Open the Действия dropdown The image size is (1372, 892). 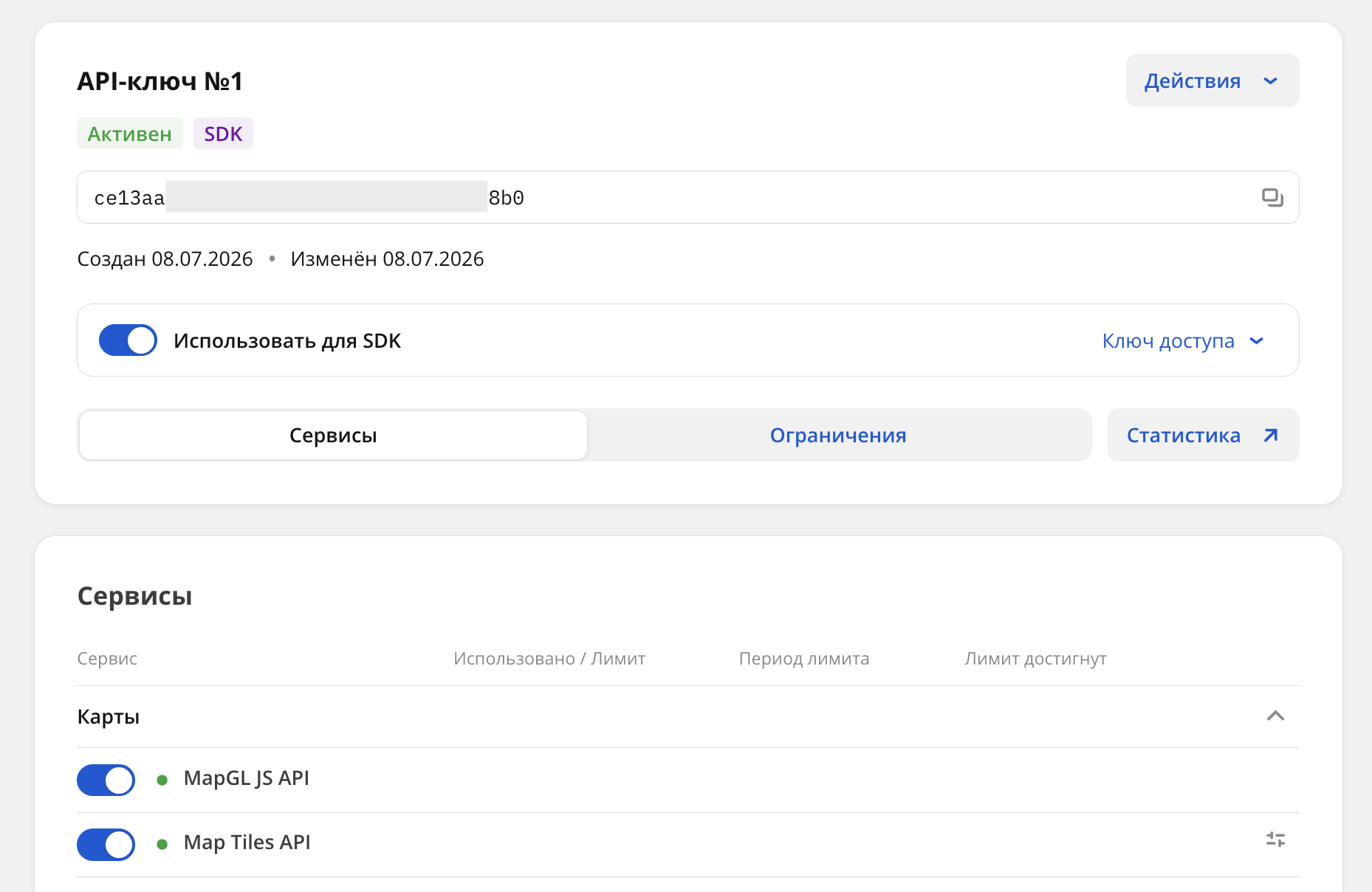(1212, 80)
